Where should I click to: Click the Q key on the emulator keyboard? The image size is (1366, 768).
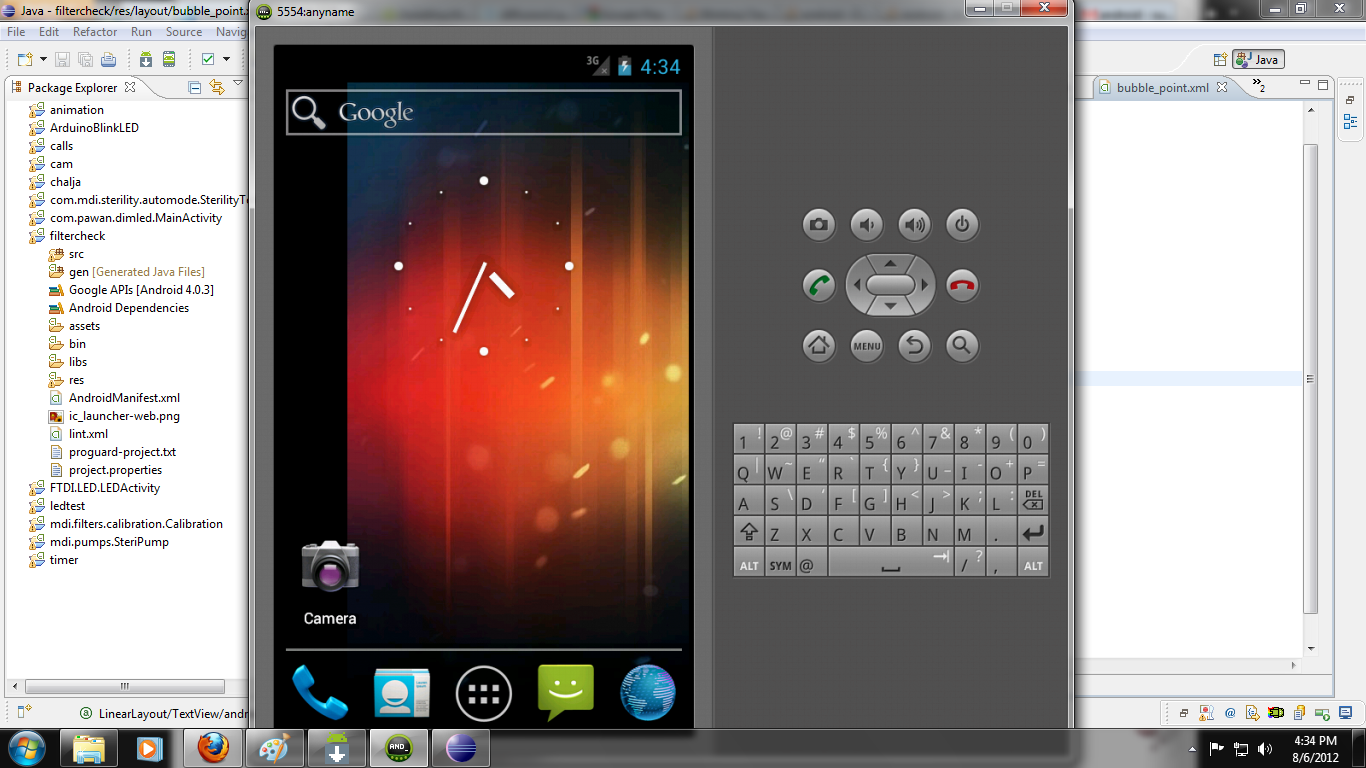[748, 469]
